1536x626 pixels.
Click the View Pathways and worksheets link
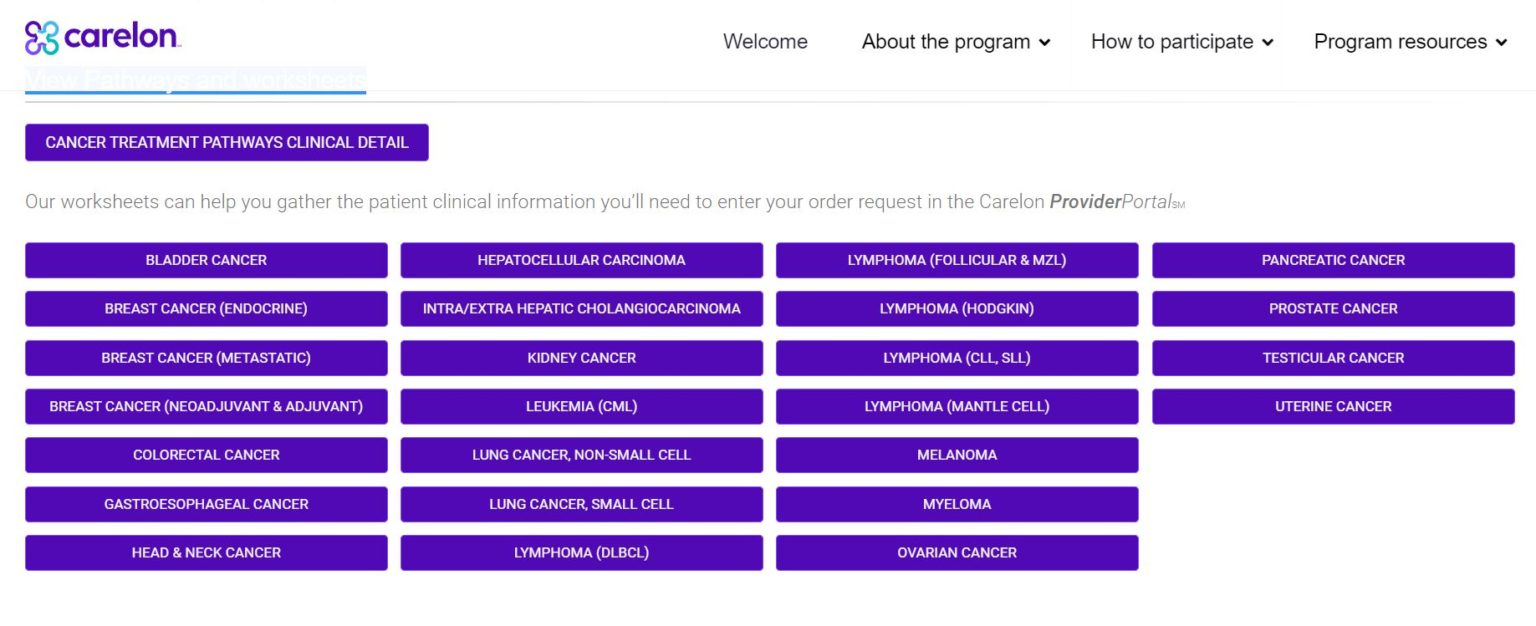tap(194, 79)
